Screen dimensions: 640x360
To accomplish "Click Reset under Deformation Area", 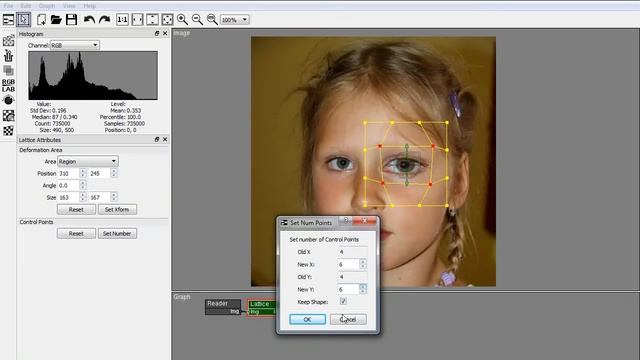I will pos(76,209).
